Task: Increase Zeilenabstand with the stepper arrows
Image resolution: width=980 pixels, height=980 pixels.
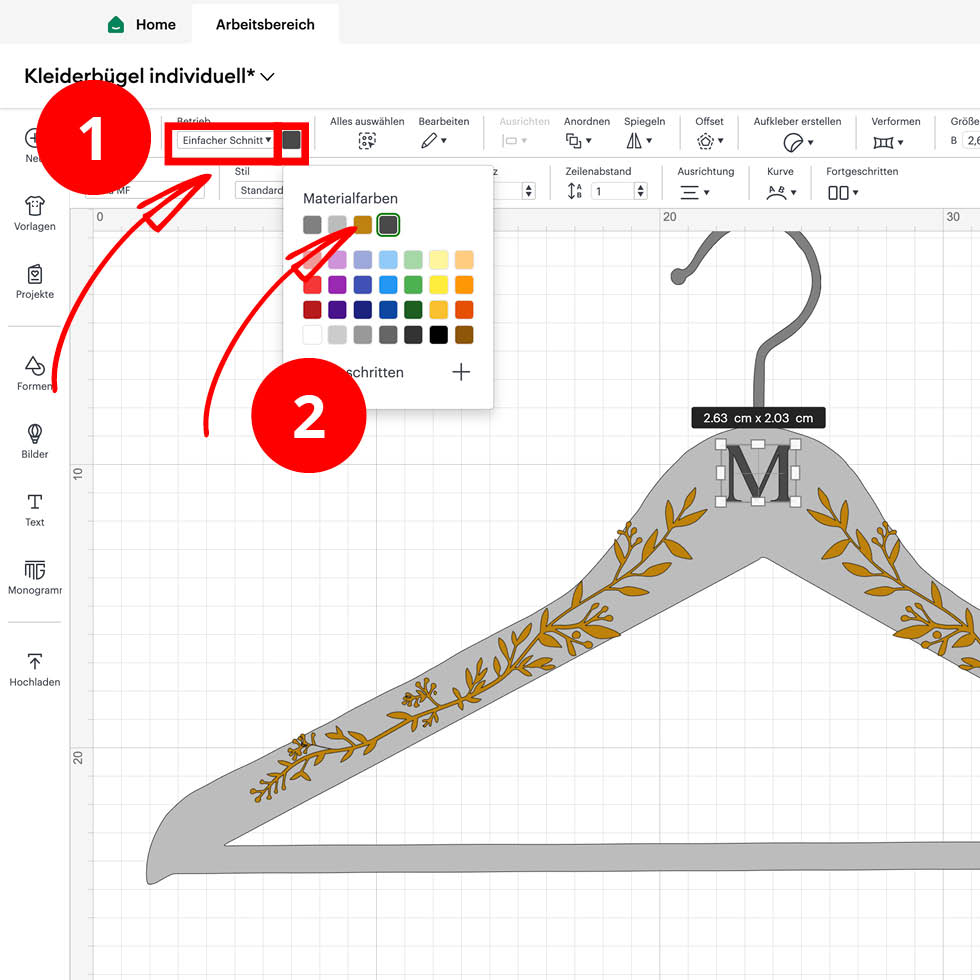Action: tap(641, 187)
